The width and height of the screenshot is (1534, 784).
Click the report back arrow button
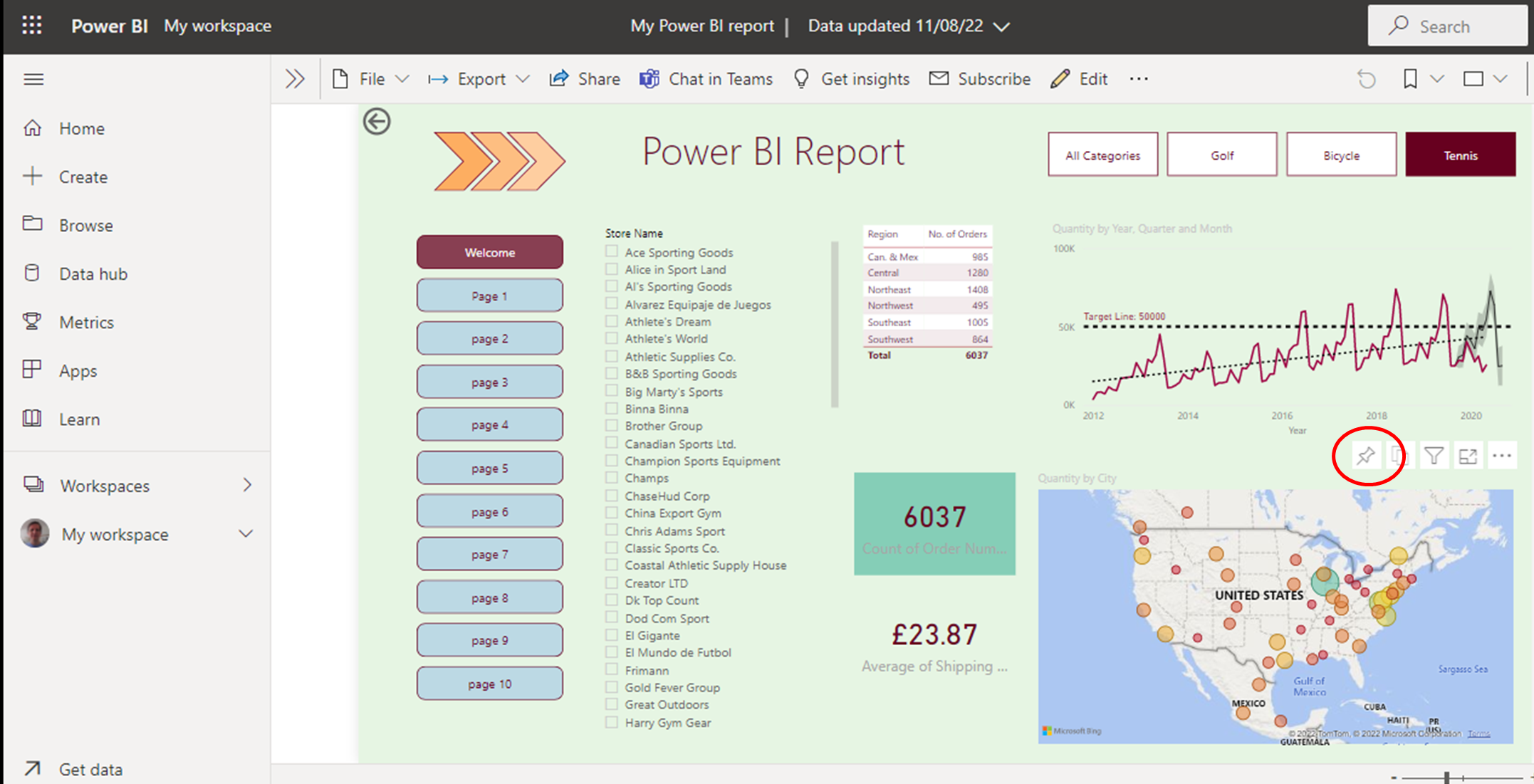(x=377, y=121)
